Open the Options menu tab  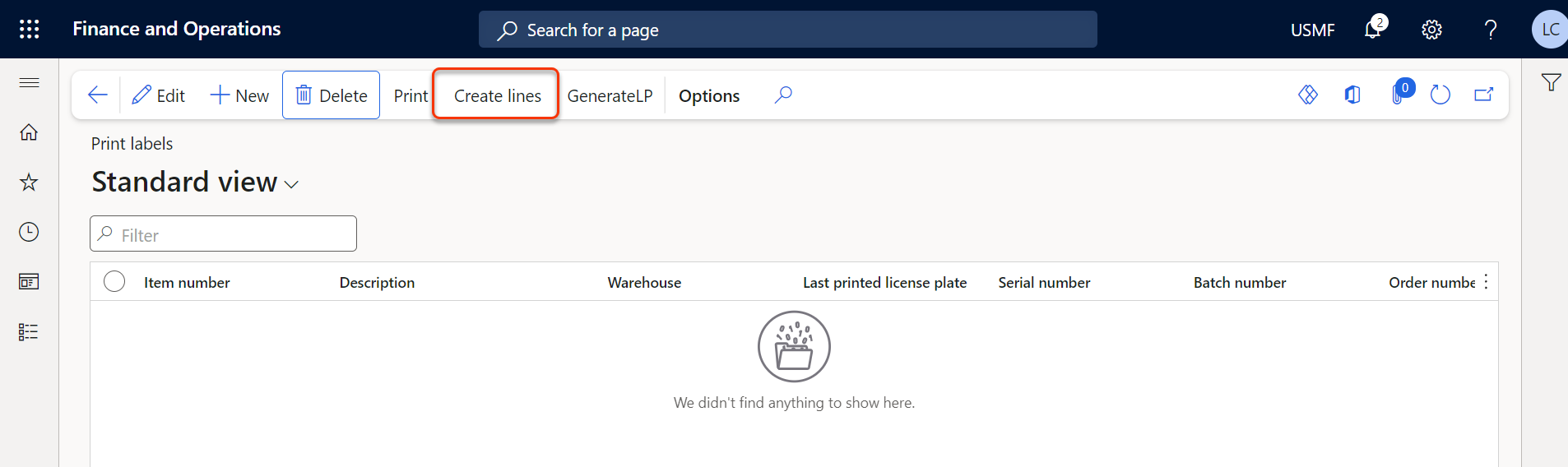[708, 96]
